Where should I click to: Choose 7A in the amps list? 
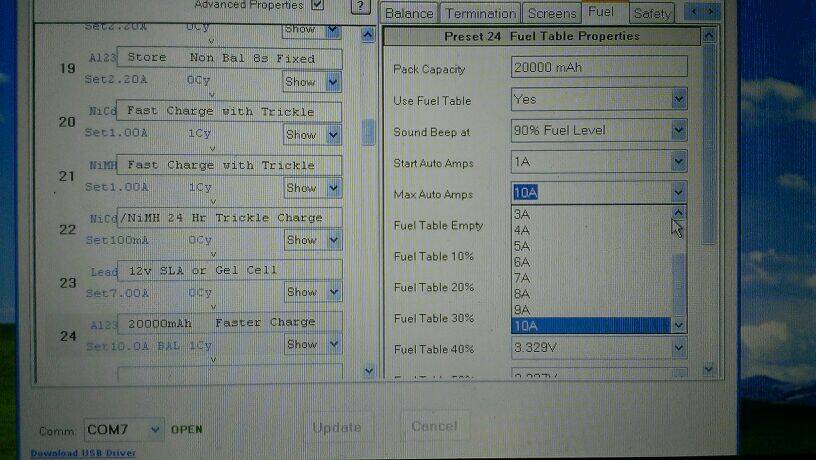591,278
